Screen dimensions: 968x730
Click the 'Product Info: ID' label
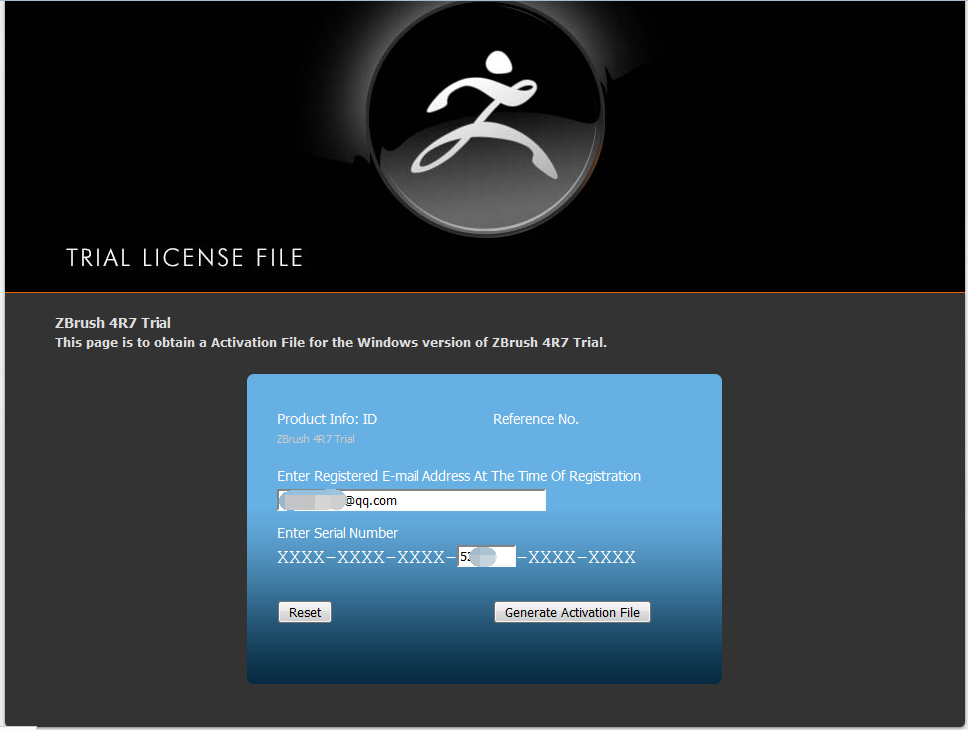327,419
